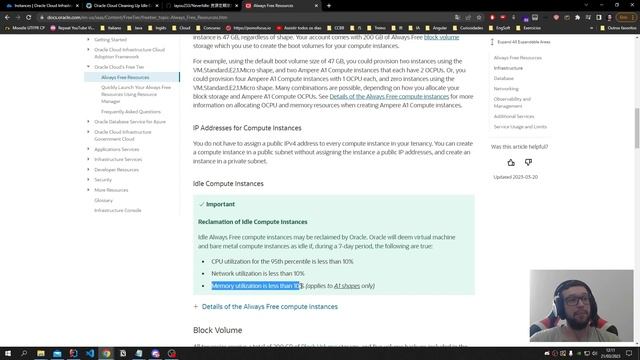Click the highlighted Memory utilization text
Screen dimensions: 640x360
pos(256,286)
